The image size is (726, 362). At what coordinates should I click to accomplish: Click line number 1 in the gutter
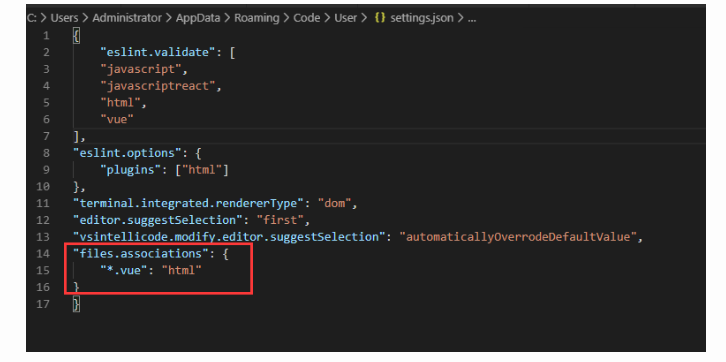click(46, 36)
